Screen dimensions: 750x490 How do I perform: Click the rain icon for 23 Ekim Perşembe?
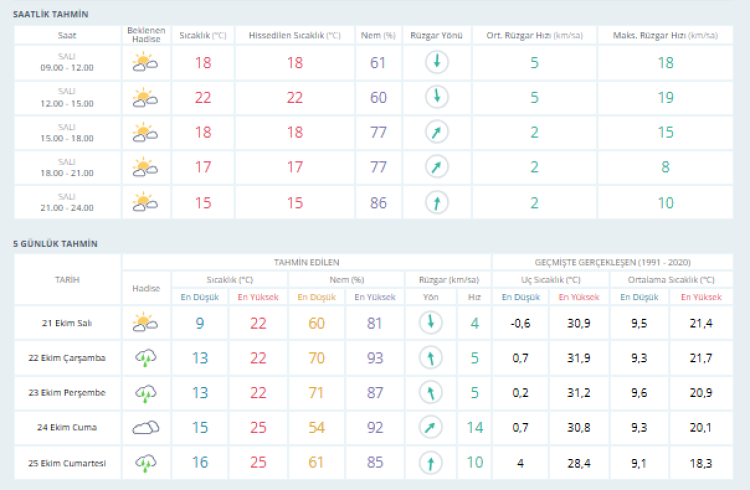tap(146, 392)
